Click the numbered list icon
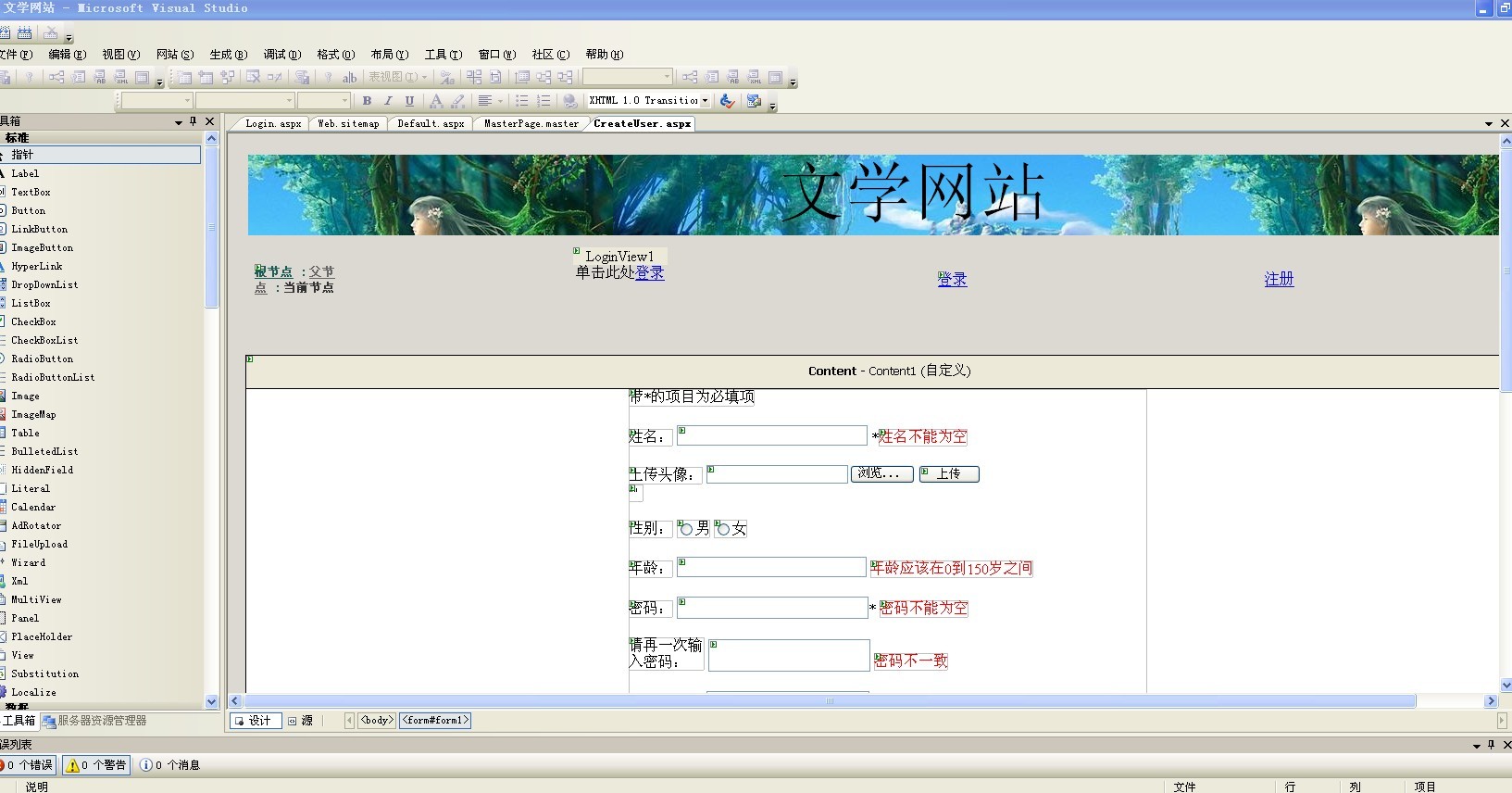 coord(544,101)
